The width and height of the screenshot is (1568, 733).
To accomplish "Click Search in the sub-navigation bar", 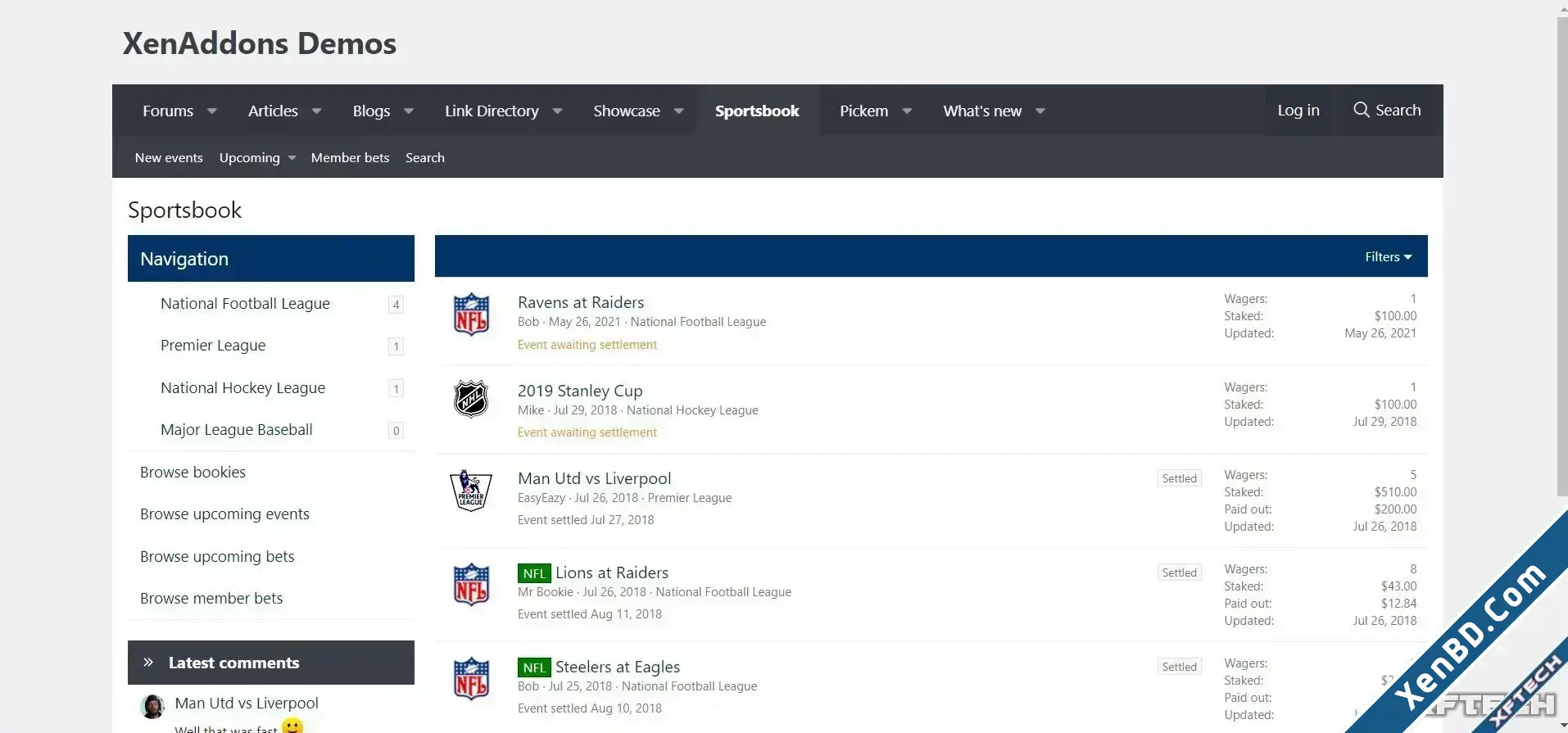I will [425, 158].
